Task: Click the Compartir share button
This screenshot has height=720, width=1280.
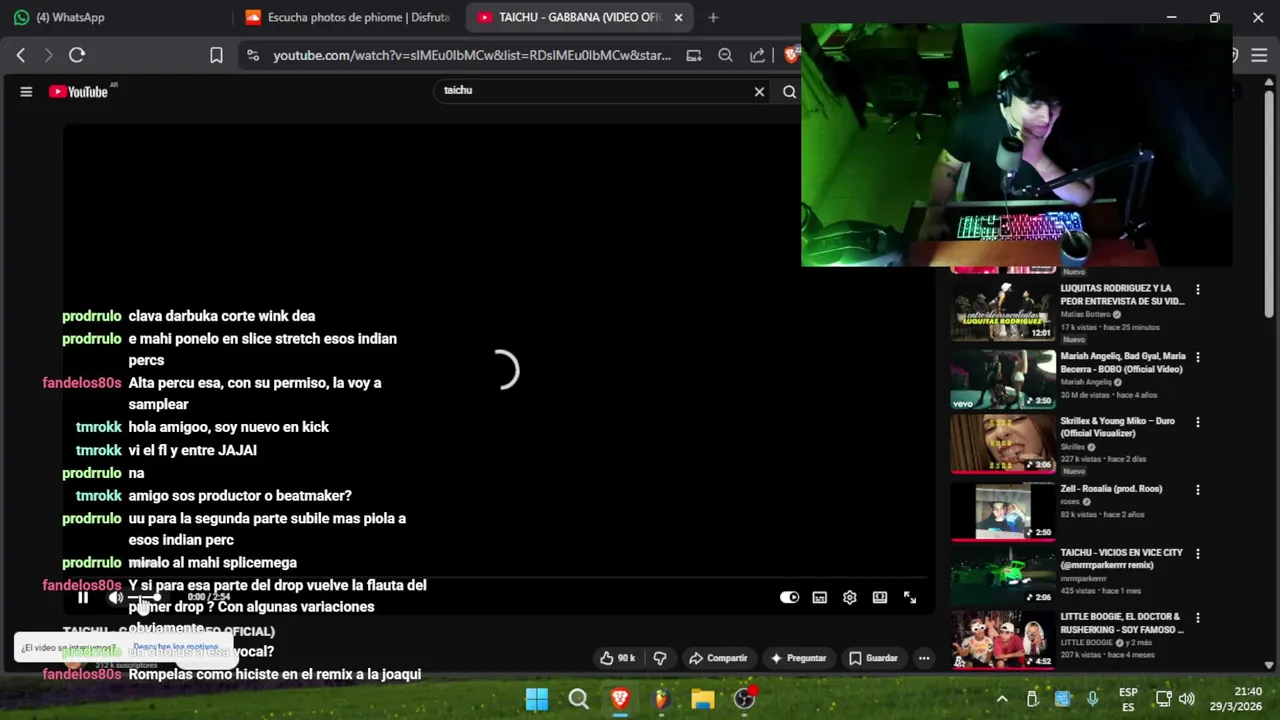Action: click(718, 658)
